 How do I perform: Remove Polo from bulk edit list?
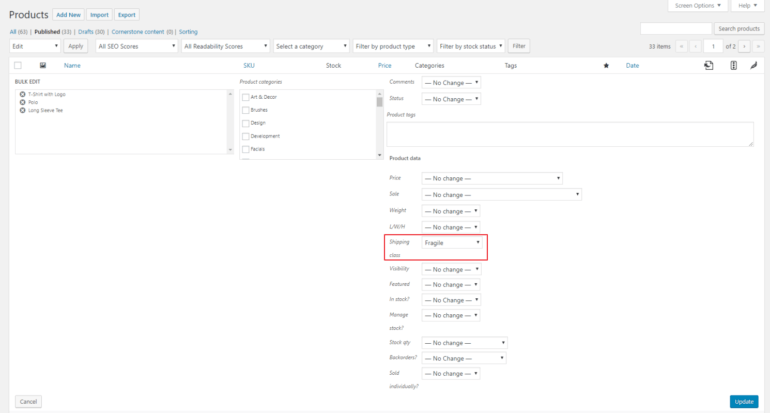(x=23, y=102)
